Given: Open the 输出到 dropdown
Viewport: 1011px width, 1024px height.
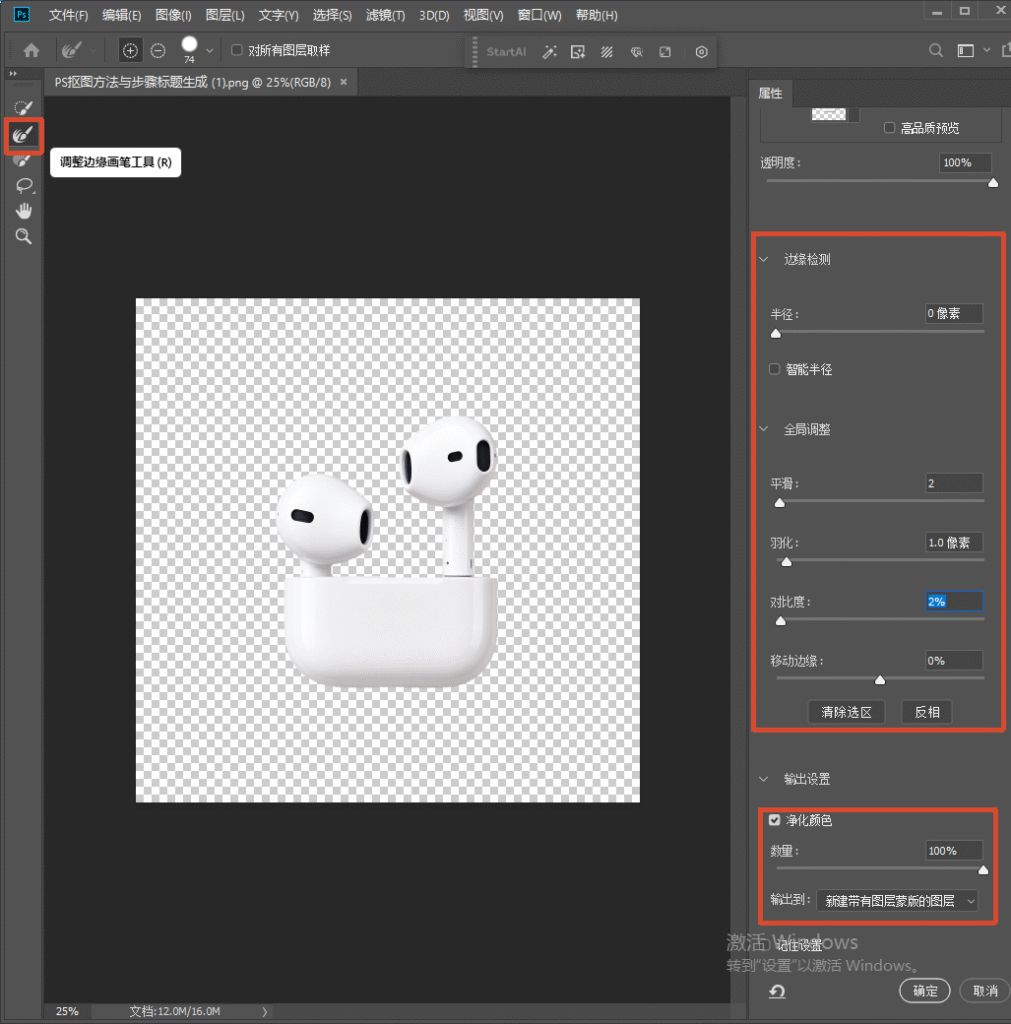Looking at the screenshot, I should click(897, 901).
